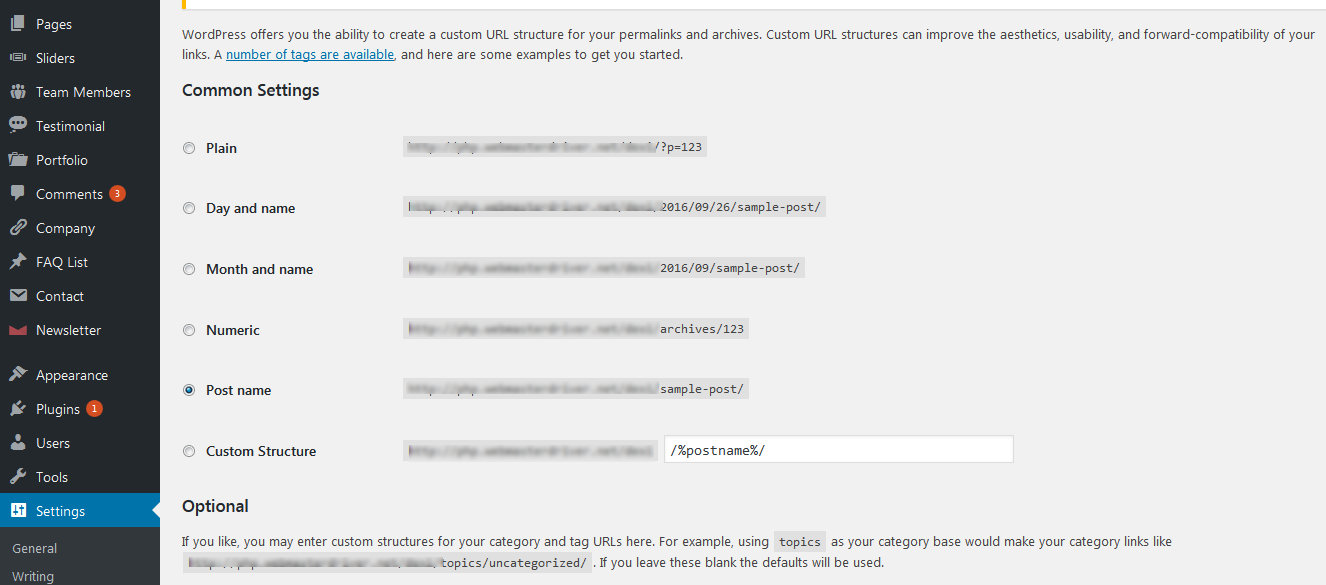Open the Users menu item
1326x585 pixels.
[x=53, y=443]
